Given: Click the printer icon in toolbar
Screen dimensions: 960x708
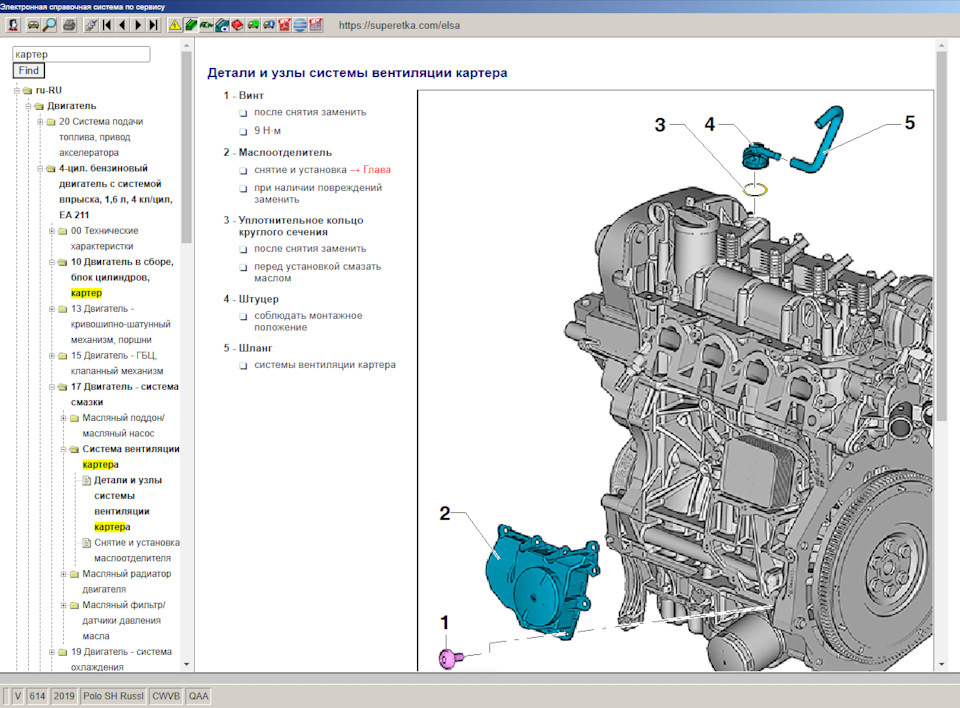Looking at the screenshot, I should click(x=68, y=24).
